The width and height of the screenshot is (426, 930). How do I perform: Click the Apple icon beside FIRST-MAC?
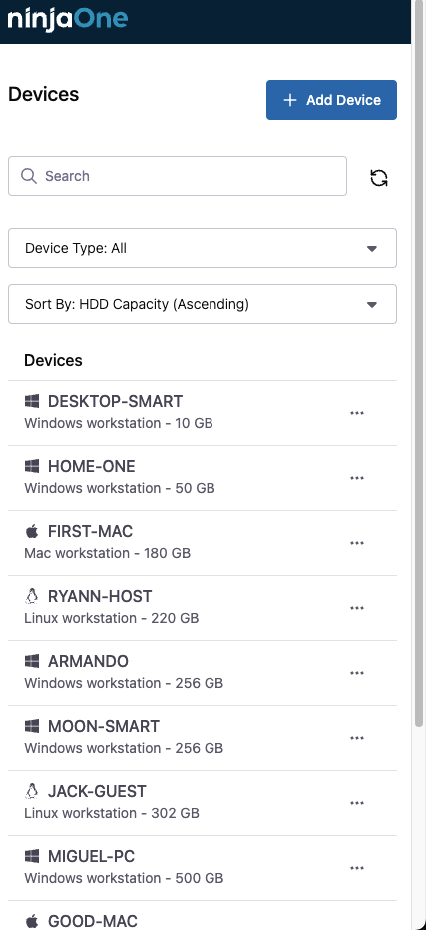pyautogui.click(x=32, y=531)
